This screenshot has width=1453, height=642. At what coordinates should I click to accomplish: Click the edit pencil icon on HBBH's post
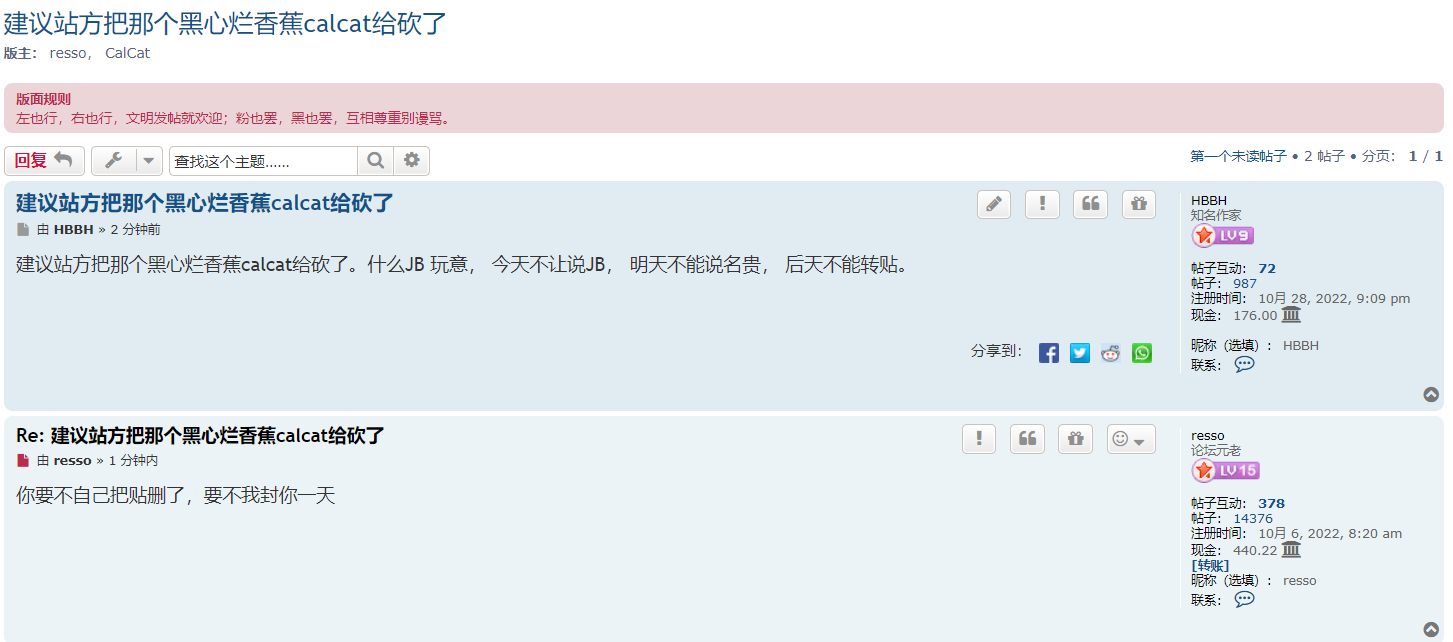pos(994,204)
